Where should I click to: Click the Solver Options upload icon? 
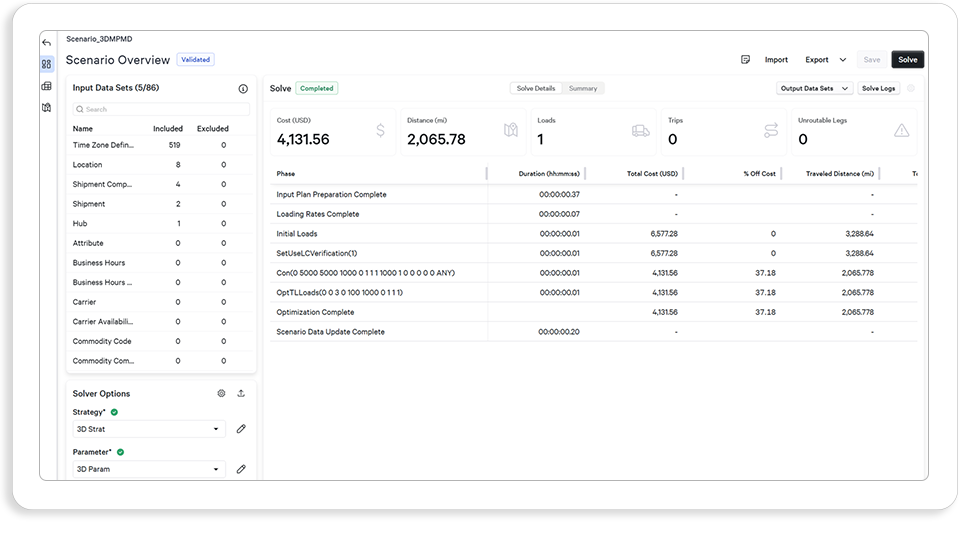(241, 393)
